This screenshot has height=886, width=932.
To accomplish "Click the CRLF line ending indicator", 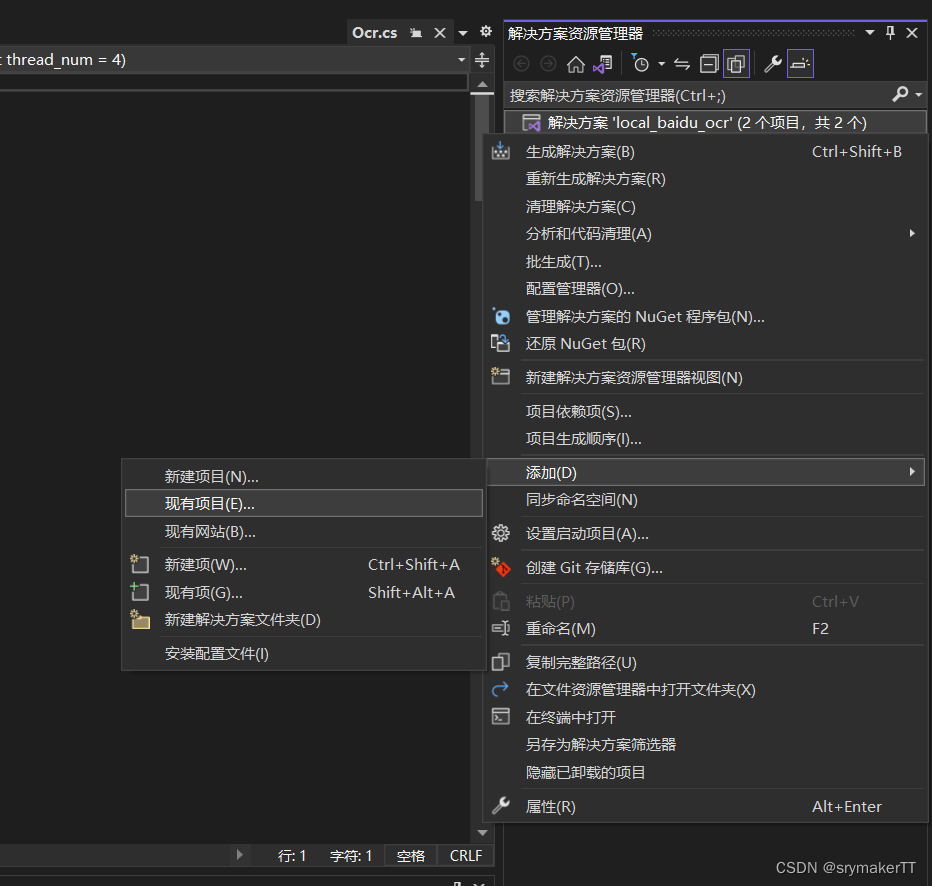I will pyautogui.click(x=465, y=856).
